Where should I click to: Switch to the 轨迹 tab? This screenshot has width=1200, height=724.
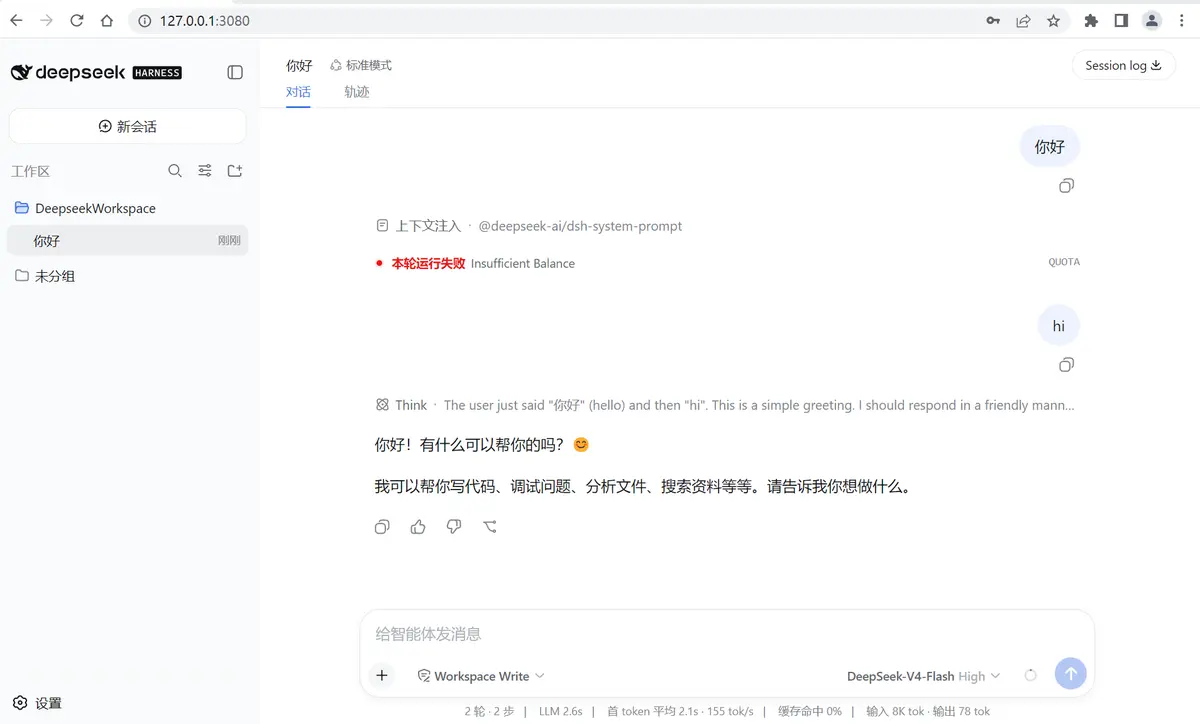click(x=357, y=92)
